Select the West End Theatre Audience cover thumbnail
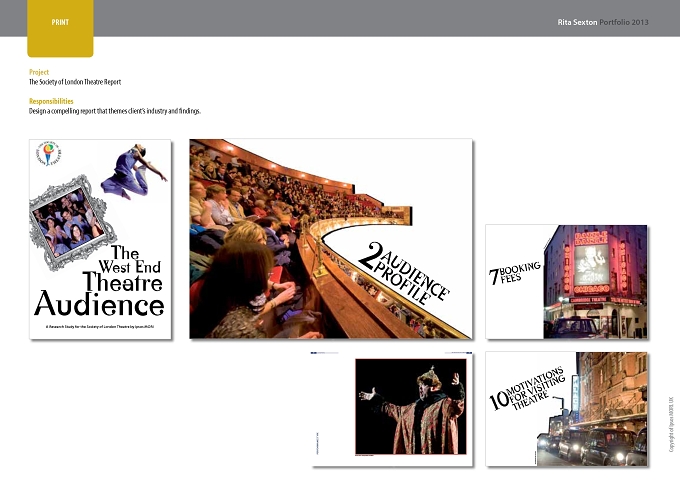The width and height of the screenshot is (680, 481). pos(100,239)
